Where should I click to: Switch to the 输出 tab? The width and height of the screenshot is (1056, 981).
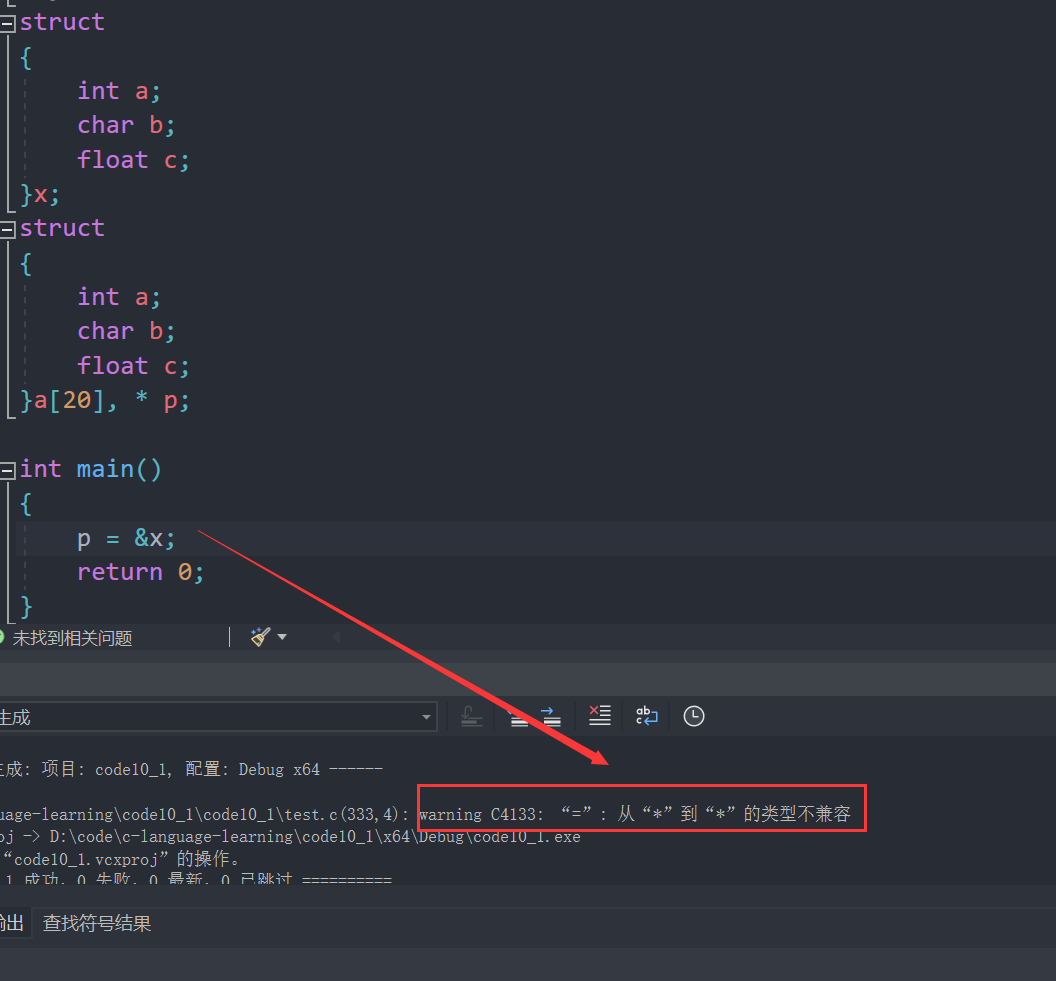tap(11, 923)
